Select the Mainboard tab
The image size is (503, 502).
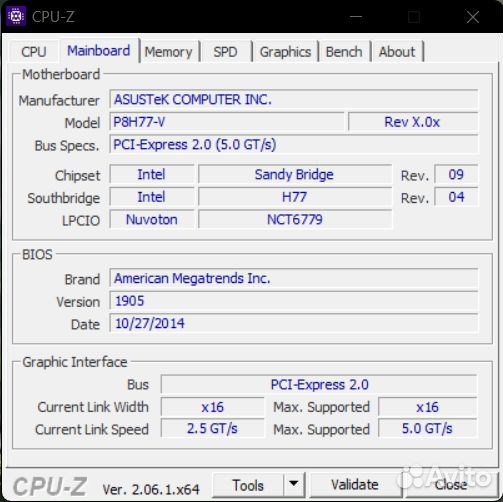click(99, 51)
